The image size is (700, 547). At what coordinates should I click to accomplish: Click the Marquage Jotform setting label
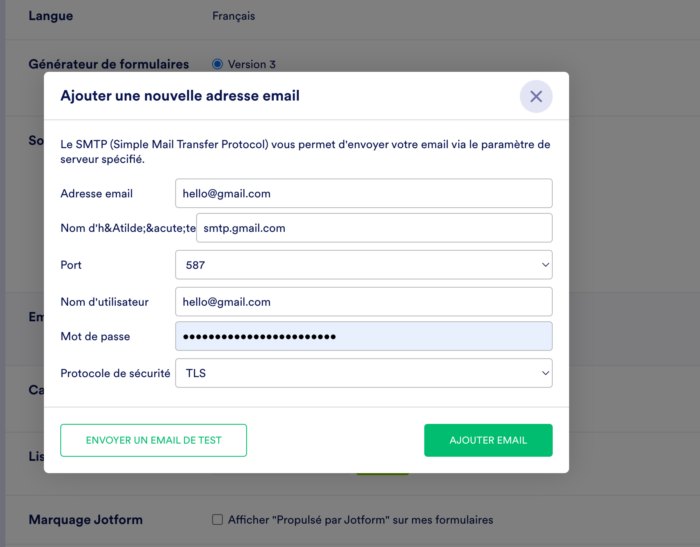click(86, 520)
